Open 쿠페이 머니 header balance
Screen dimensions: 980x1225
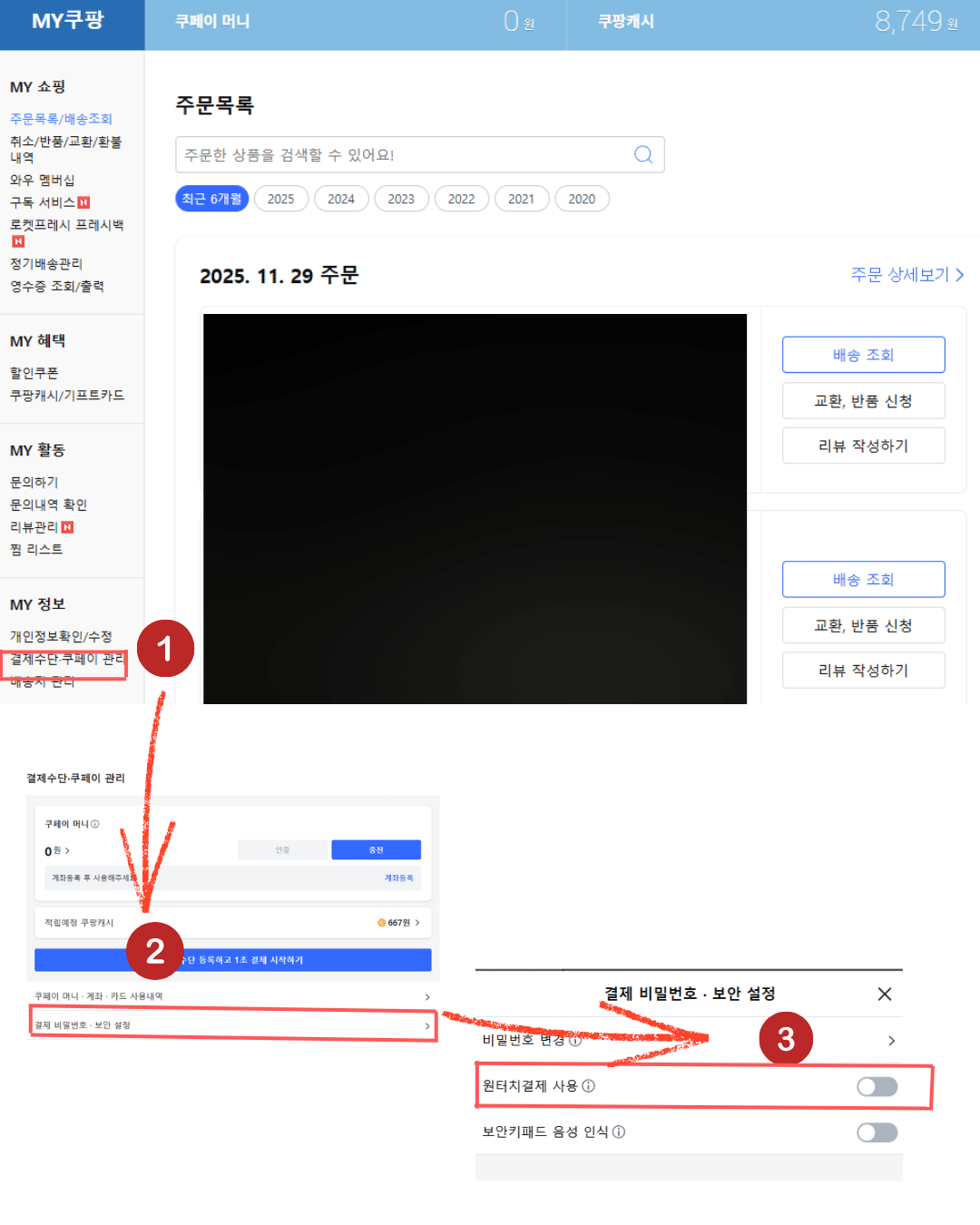coord(356,21)
